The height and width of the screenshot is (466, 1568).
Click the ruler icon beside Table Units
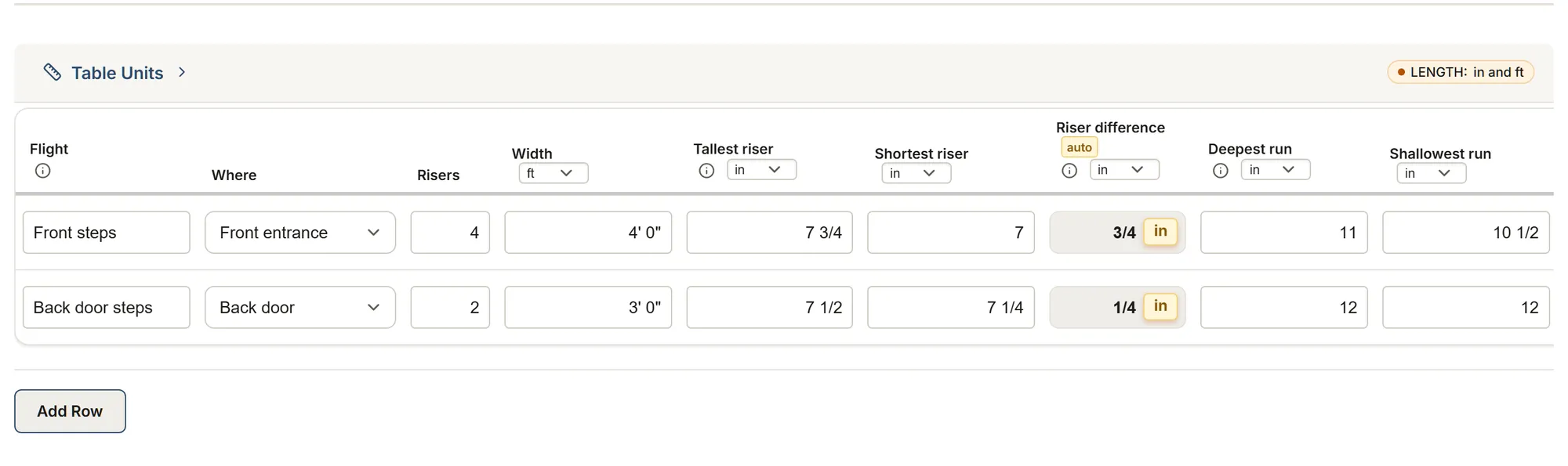tap(53, 72)
